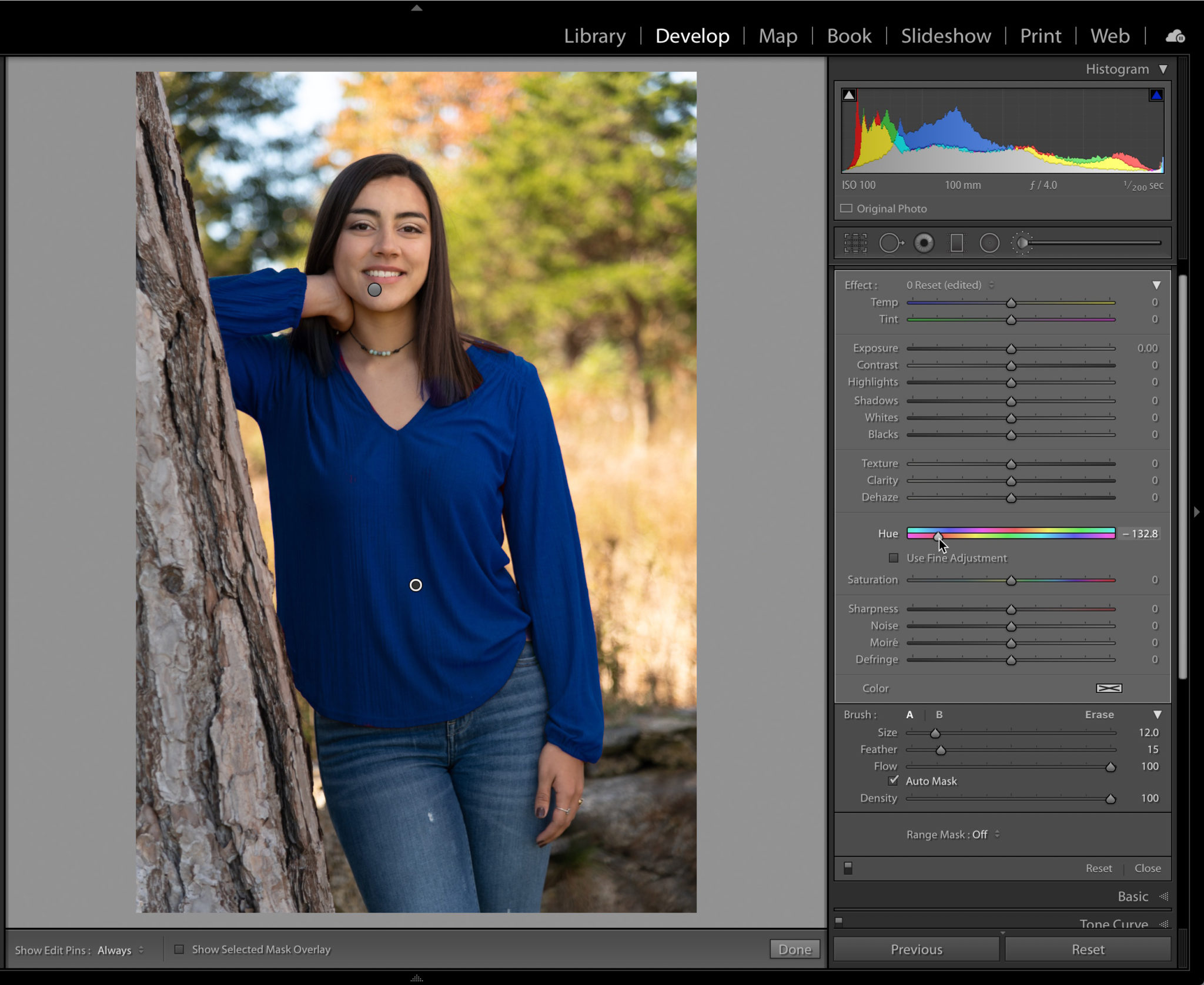Screen dimensions: 1204x985
Task: Select the Crop Overlay tool
Action: [x=856, y=242]
